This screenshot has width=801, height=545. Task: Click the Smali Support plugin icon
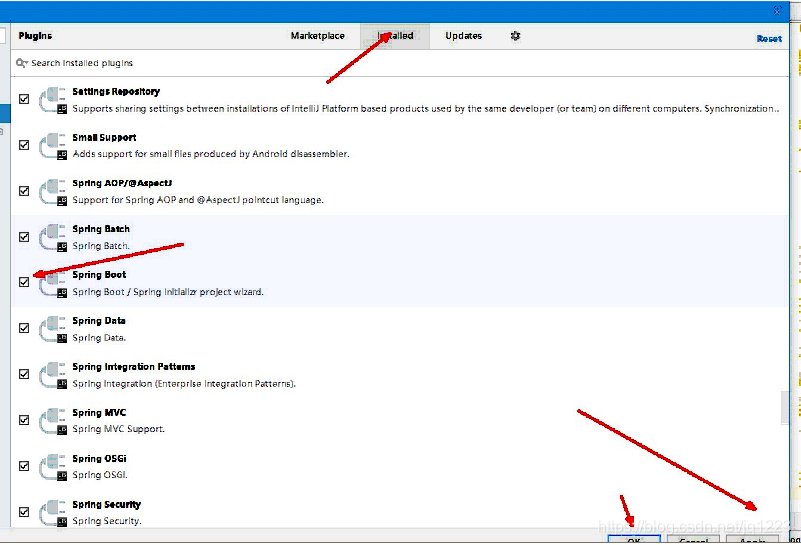(54, 146)
